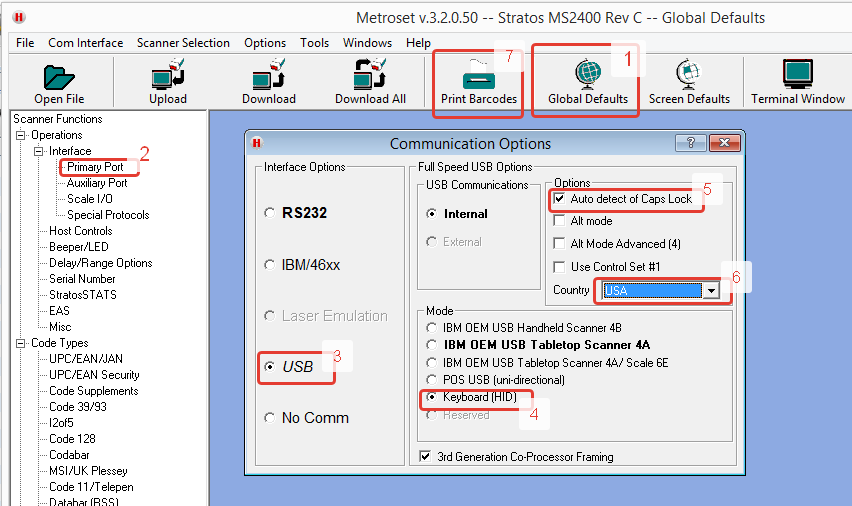Open the Scanner Selection menu
Screen dimensions: 852x506
point(183,43)
